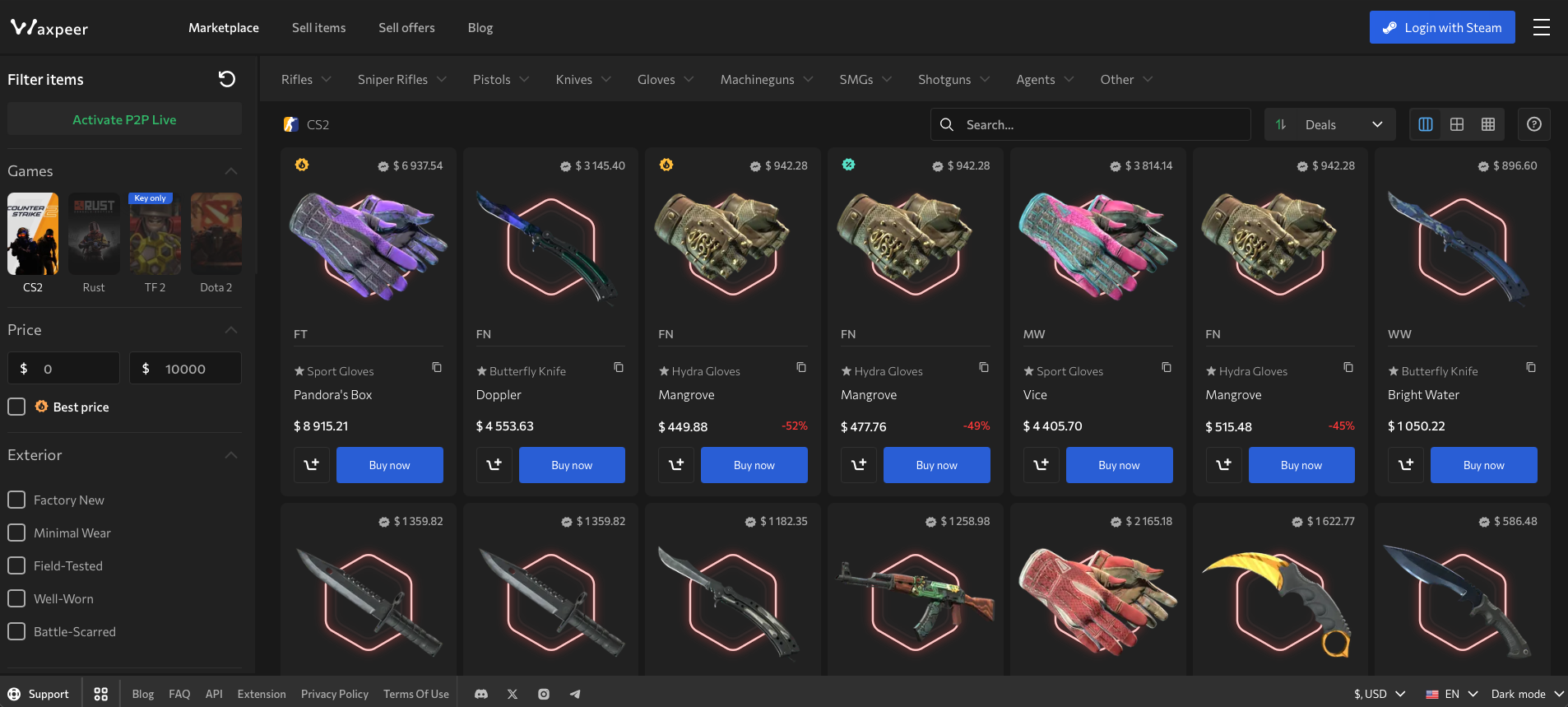Open the Deals sort dropdown
Screen dimensions: 1568x707
pyautogui.click(x=1329, y=124)
